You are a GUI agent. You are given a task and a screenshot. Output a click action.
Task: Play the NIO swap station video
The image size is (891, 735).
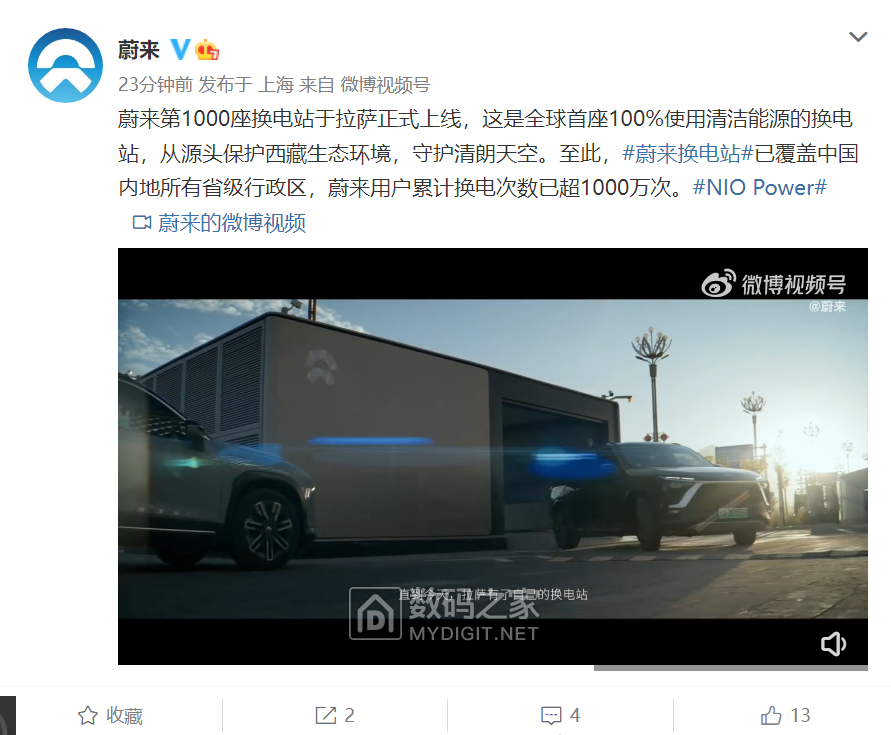click(493, 456)
